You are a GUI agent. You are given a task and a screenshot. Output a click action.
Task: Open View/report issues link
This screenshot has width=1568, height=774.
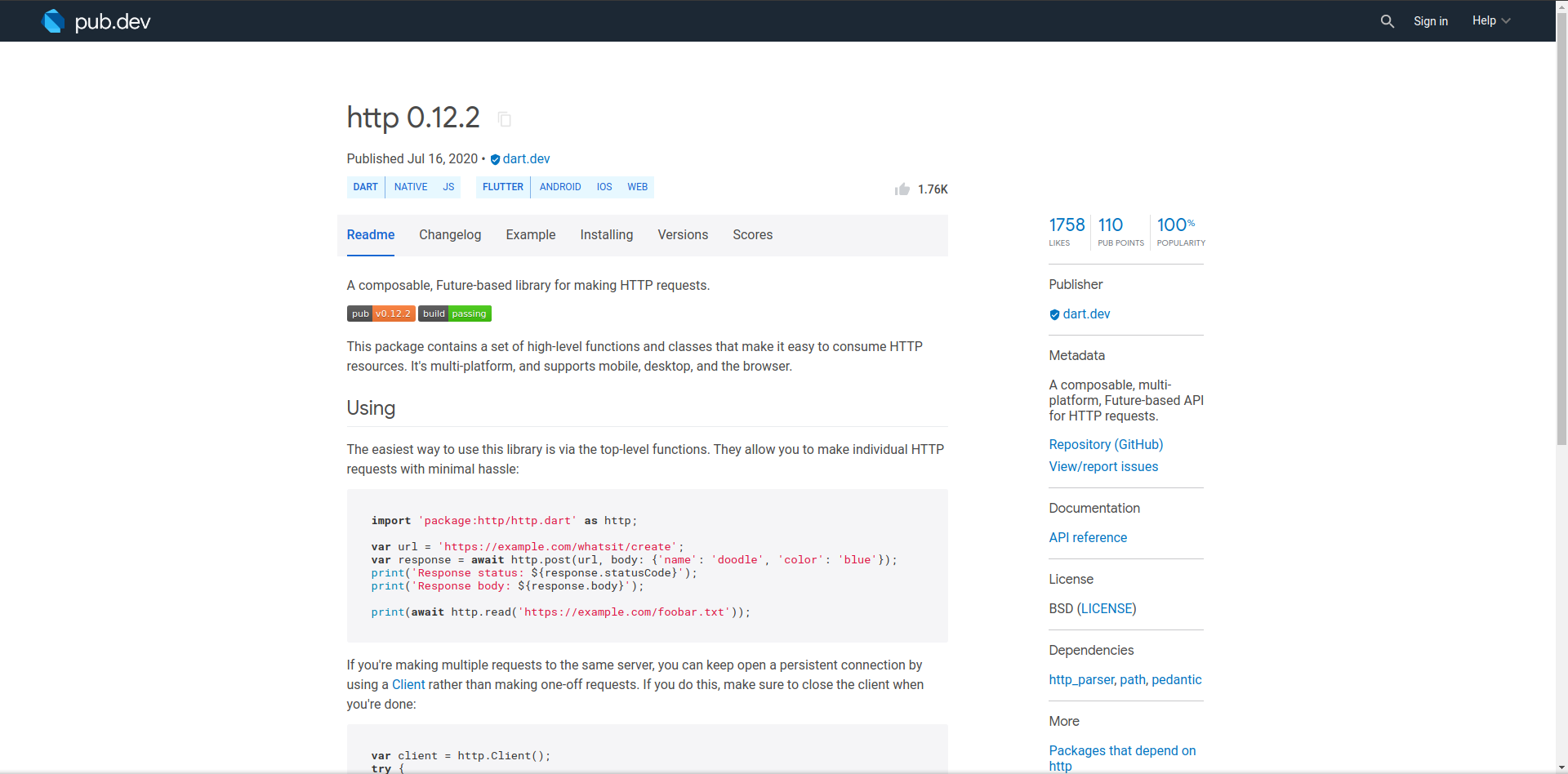(x=1103, y=467)
